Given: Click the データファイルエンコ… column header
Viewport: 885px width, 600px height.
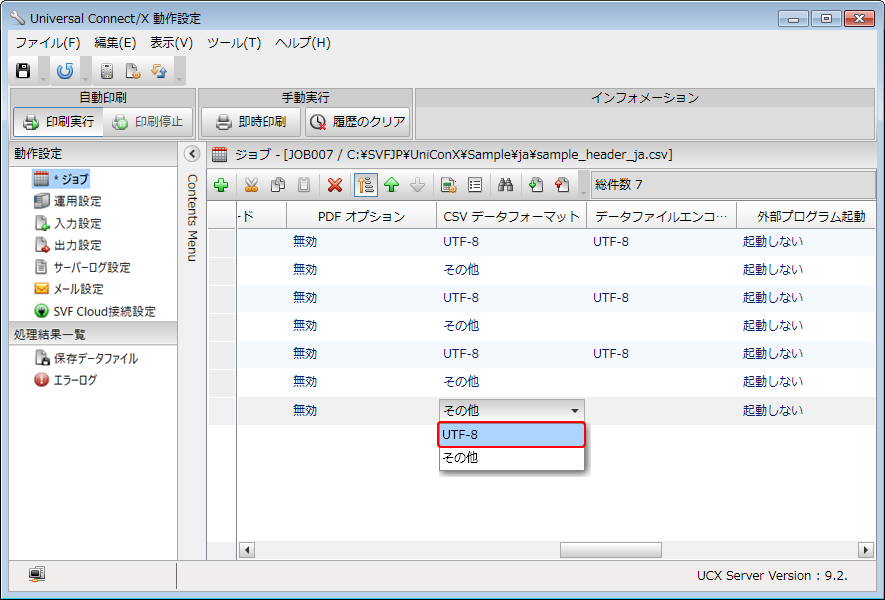Looking at the screenshot, I should point(661,216).
